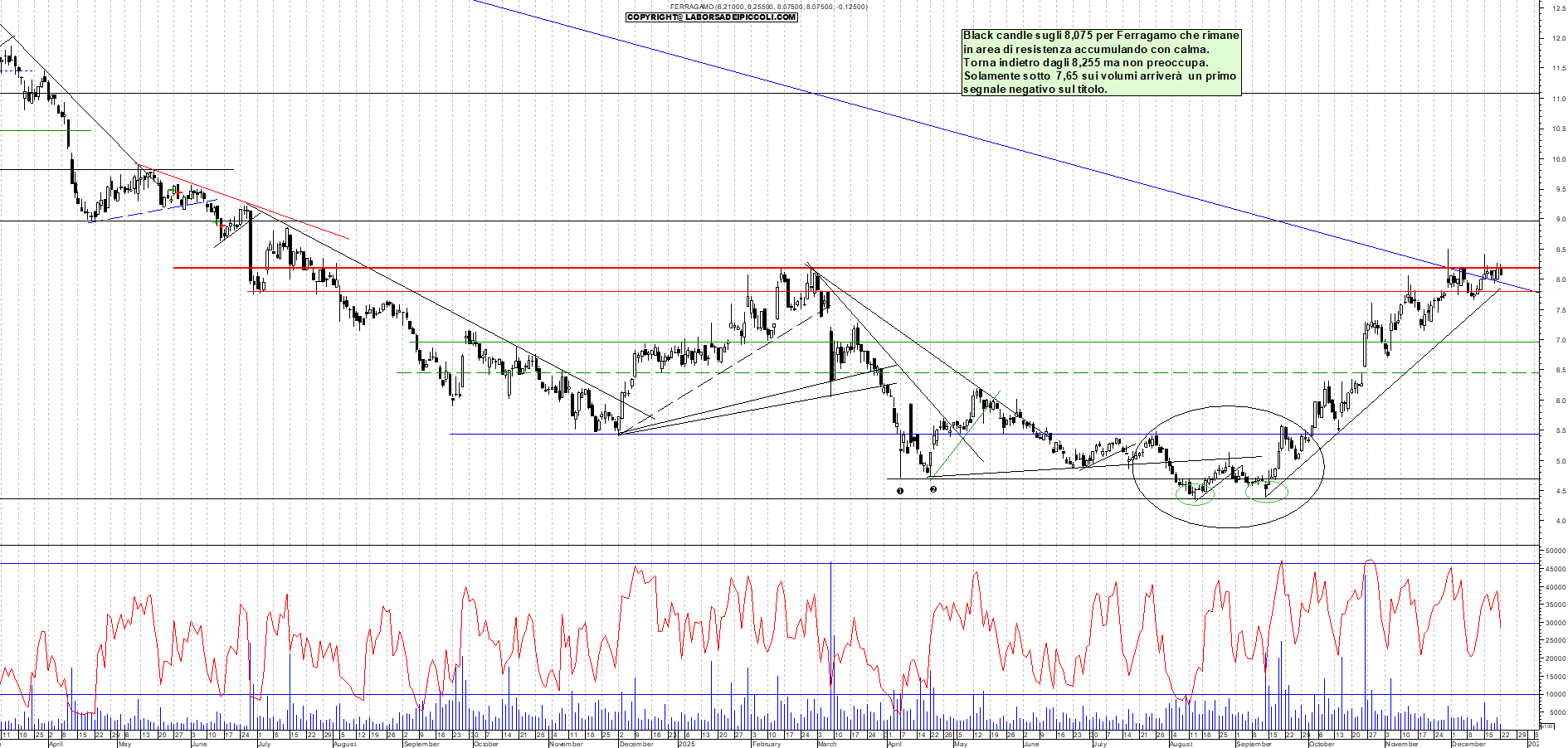1568x748 pixels.
Task: Click the February label on date axis
Action: coord(767,744)
